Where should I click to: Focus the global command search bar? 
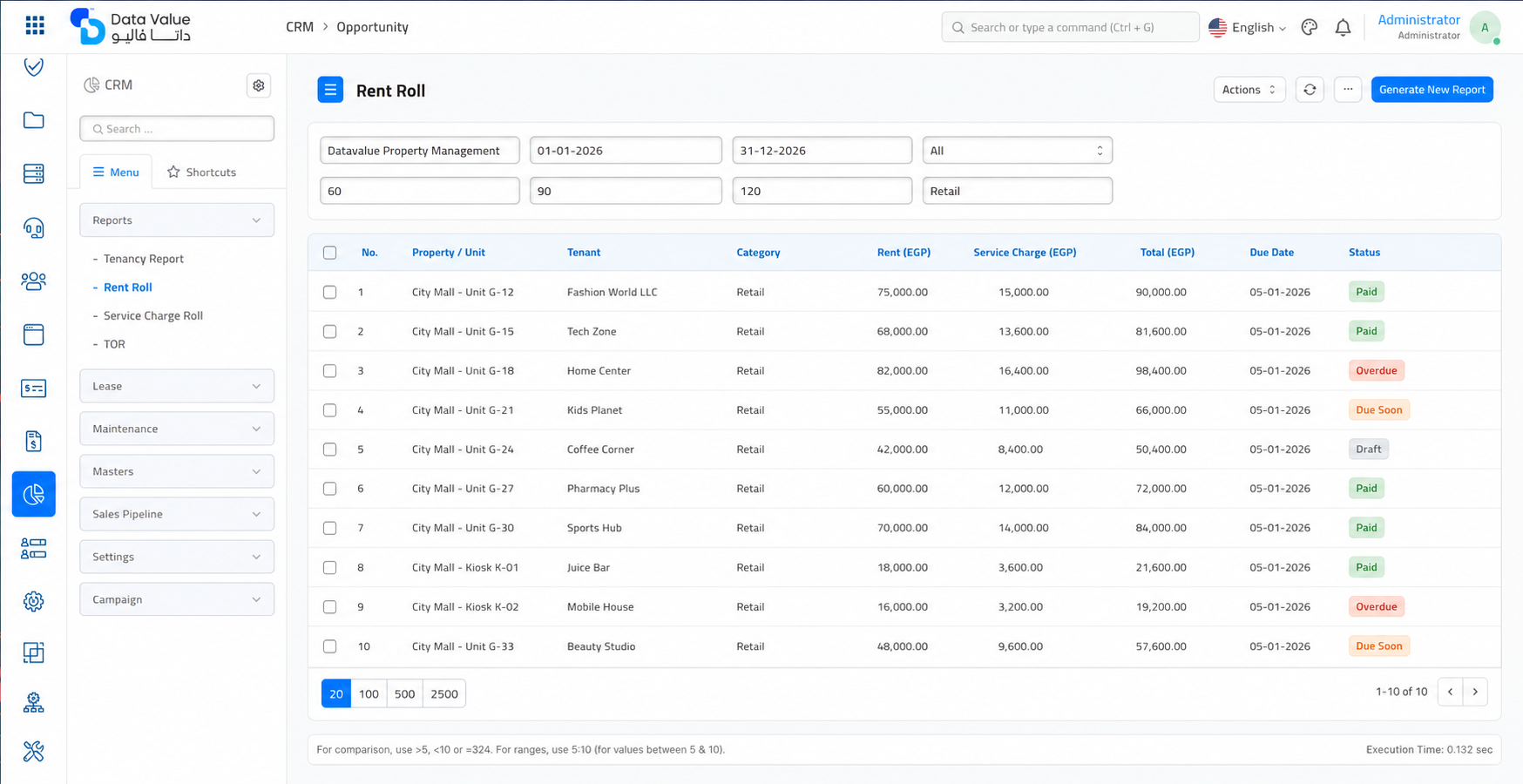click(1070, 27)
